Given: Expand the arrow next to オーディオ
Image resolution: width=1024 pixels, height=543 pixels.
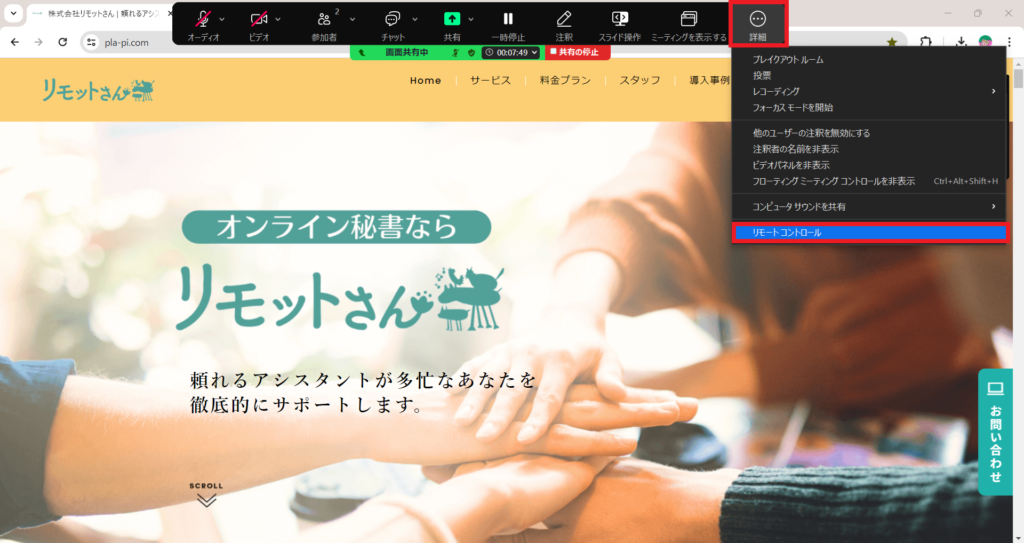Looking at the screenshot, I should tap(222, 19).
